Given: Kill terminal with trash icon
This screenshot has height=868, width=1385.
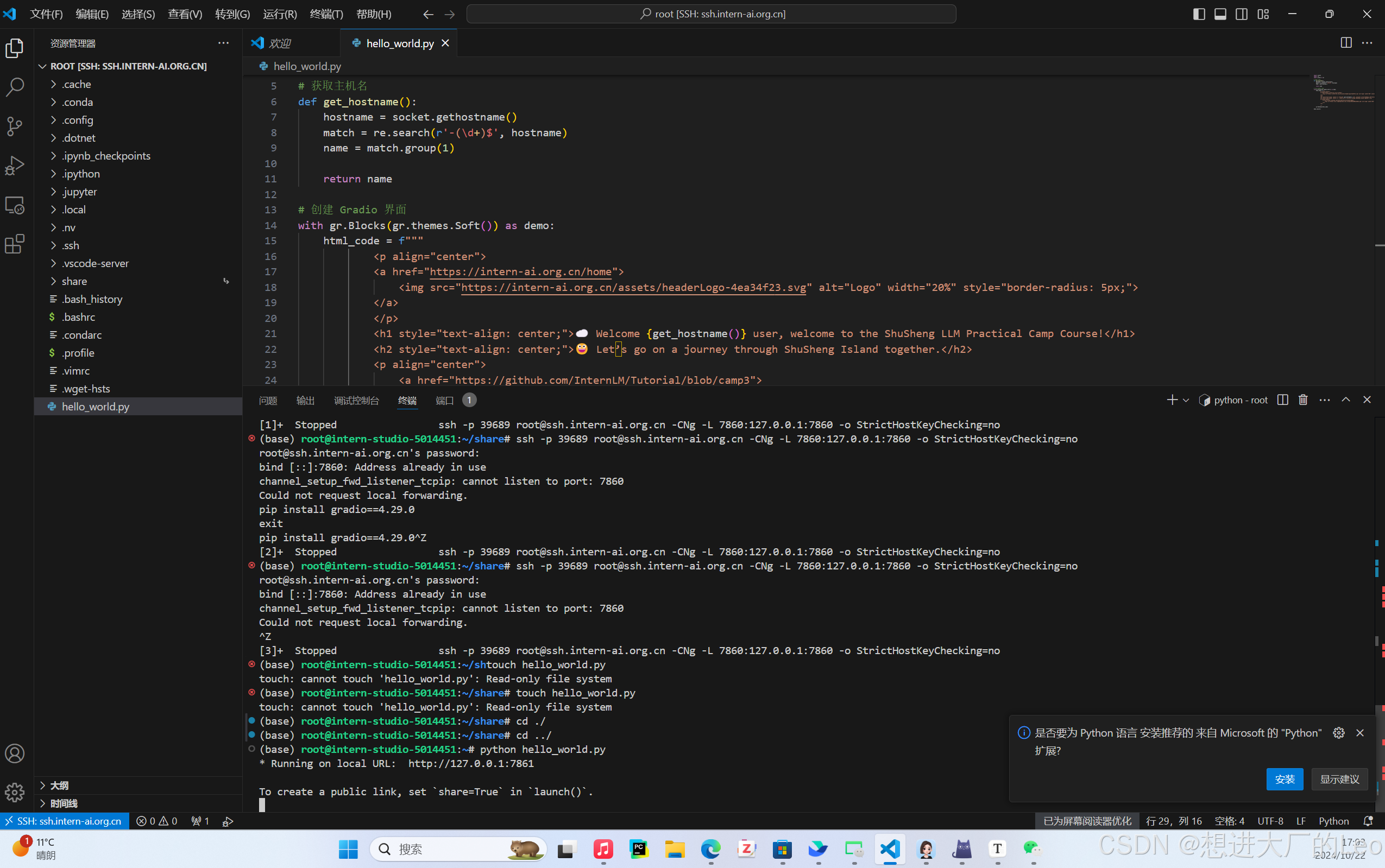Looking at the screenshot, I should point(1303,400).
